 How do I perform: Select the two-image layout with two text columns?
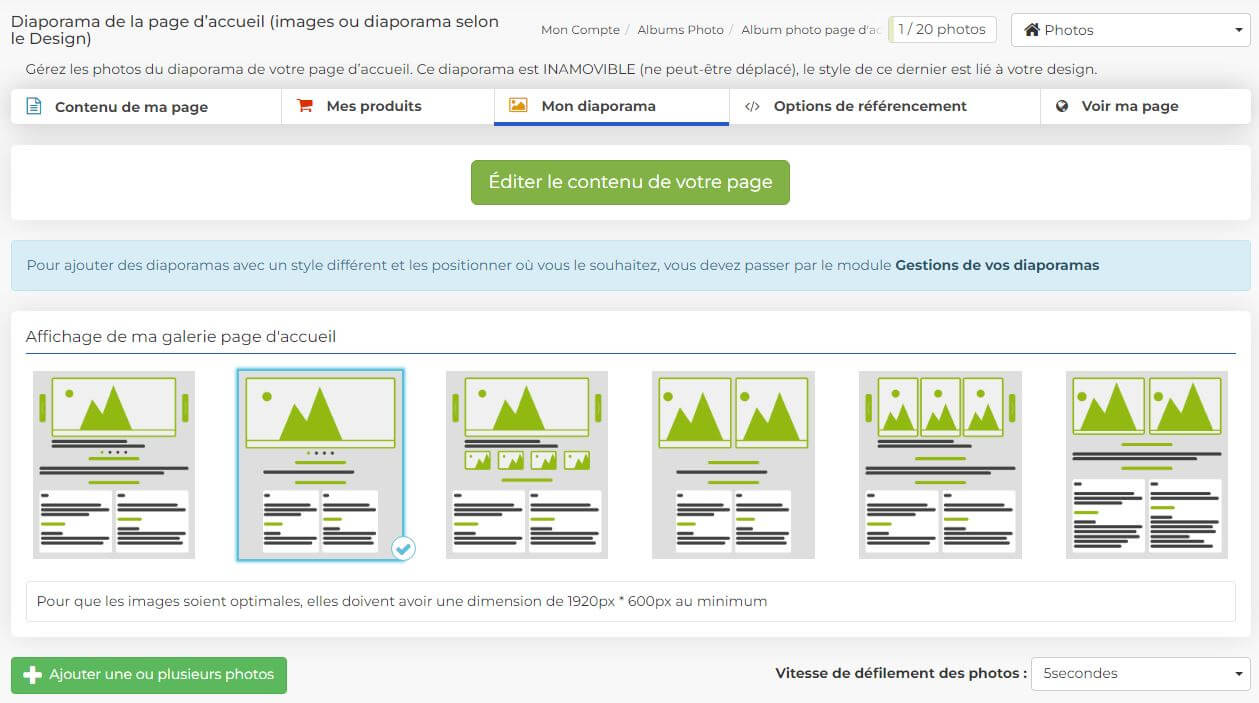coord(733,465)
